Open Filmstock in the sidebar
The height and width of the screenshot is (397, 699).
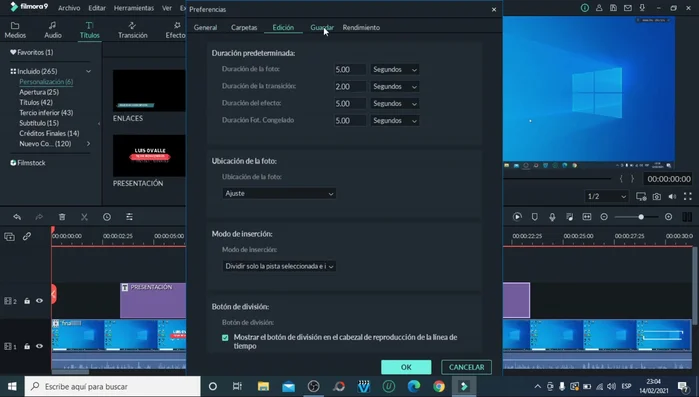click(x=28, y=163)
